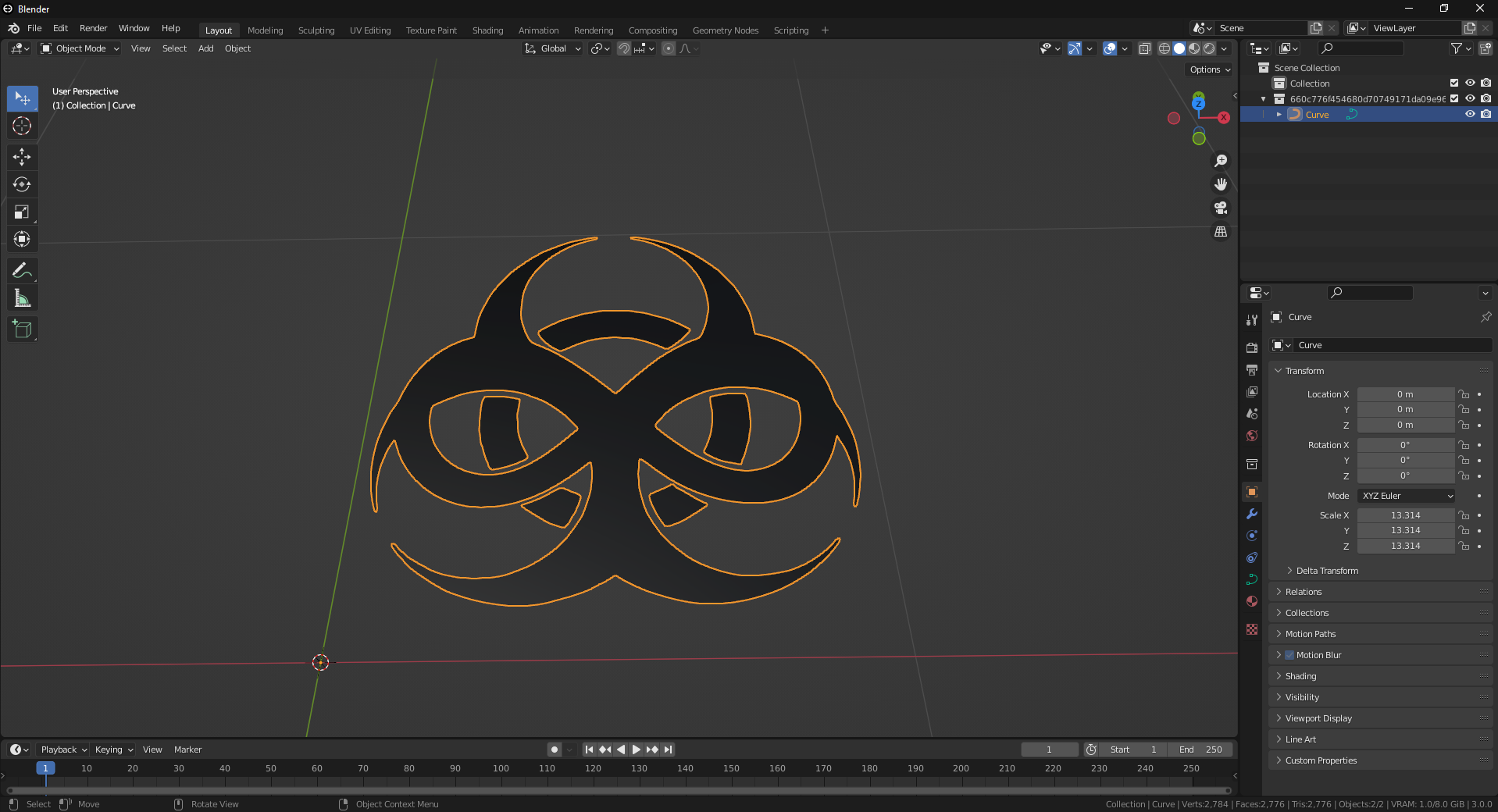1498x812 pixels.
Task: Click the camera view icon
Action: 1221,208
